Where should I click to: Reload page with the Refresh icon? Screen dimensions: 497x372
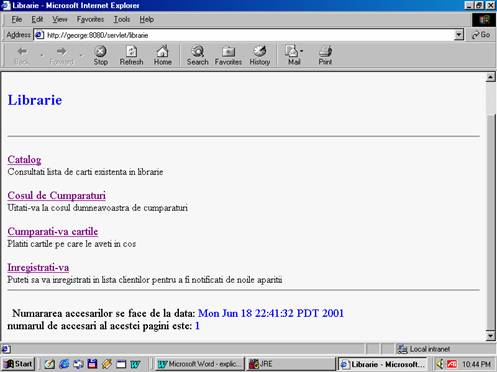131,52
